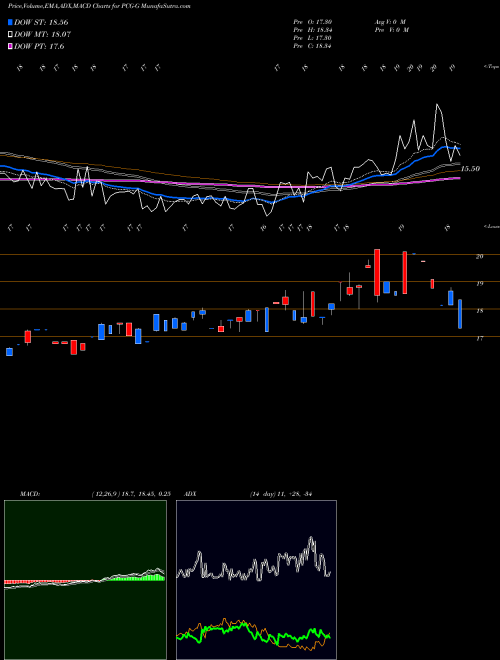Select the 'DOW PT: 17.6' legend text

[x=39, y=46]
